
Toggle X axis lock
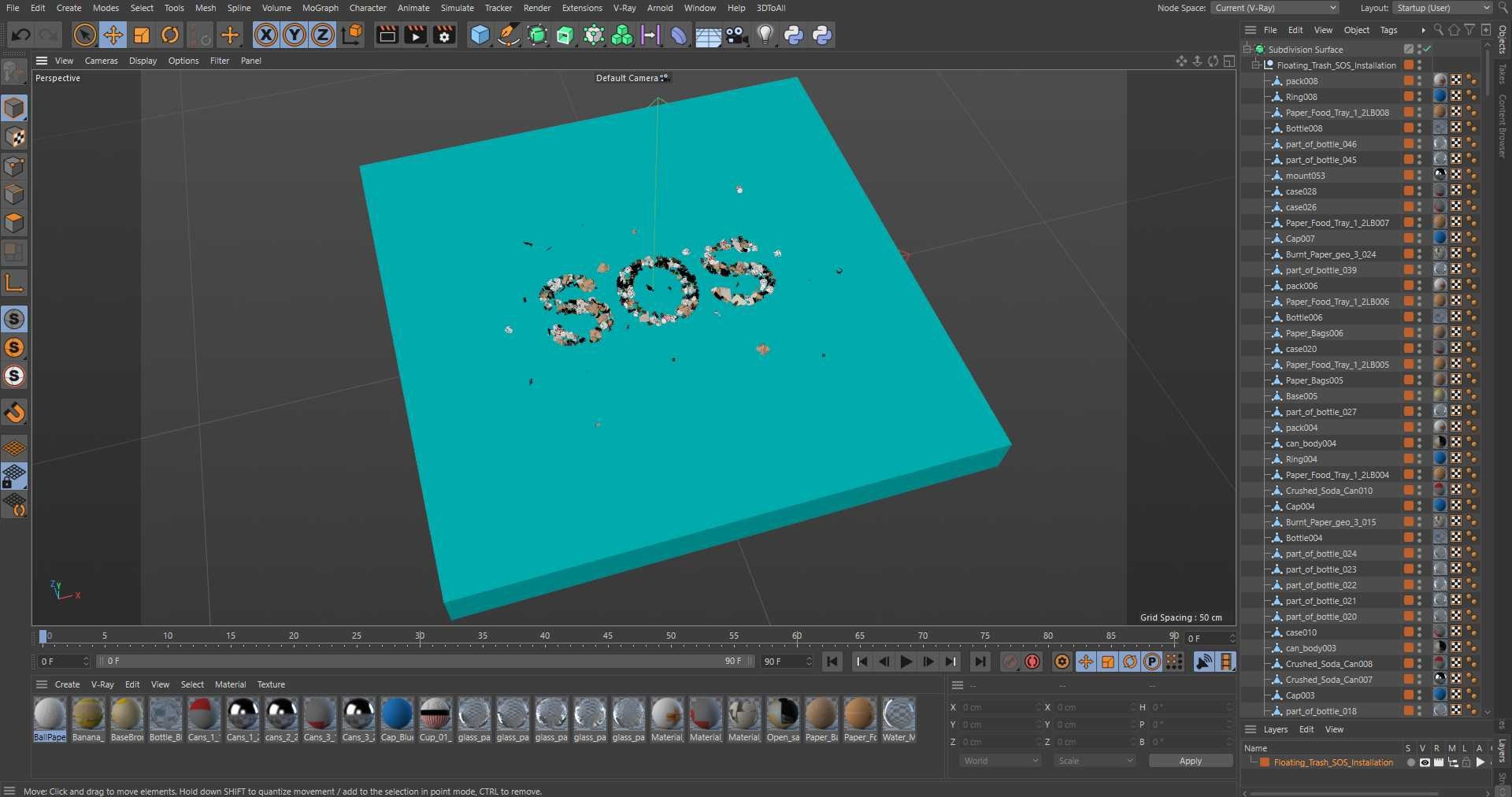point(266,35)
